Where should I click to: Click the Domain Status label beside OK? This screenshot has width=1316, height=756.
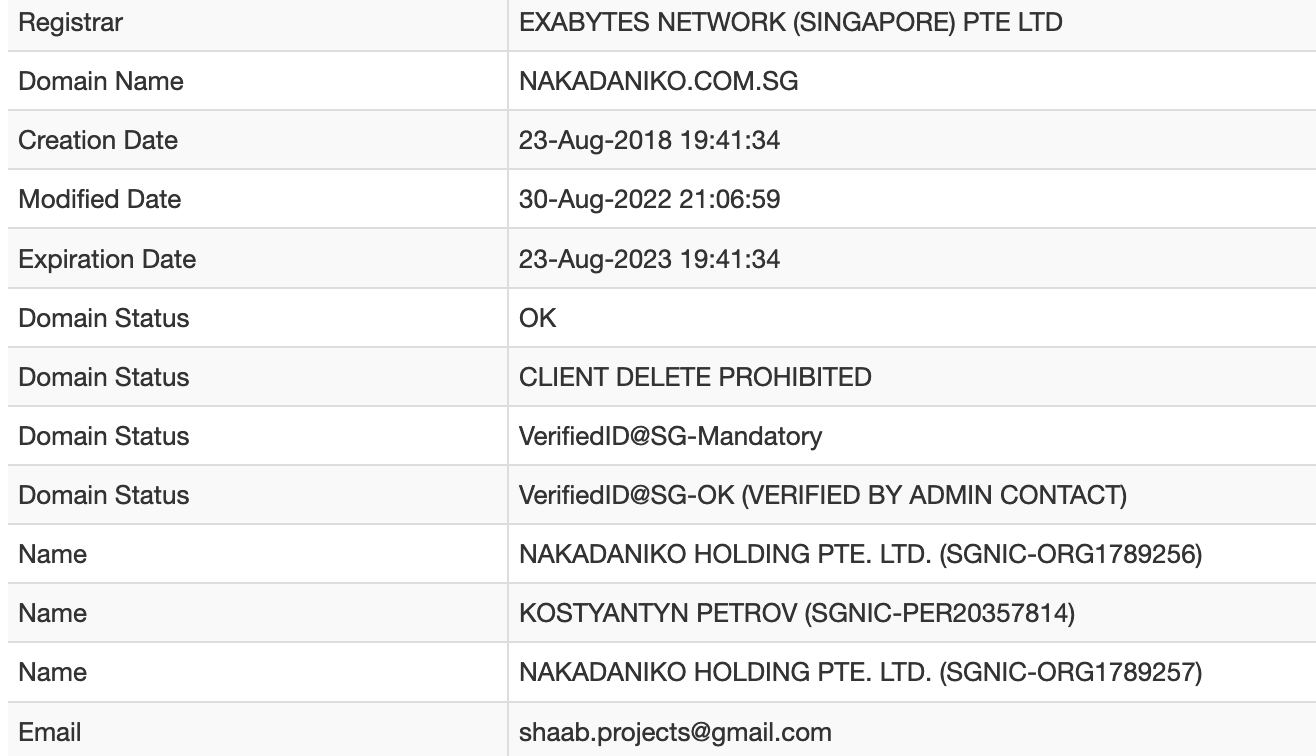pos(104,318)
